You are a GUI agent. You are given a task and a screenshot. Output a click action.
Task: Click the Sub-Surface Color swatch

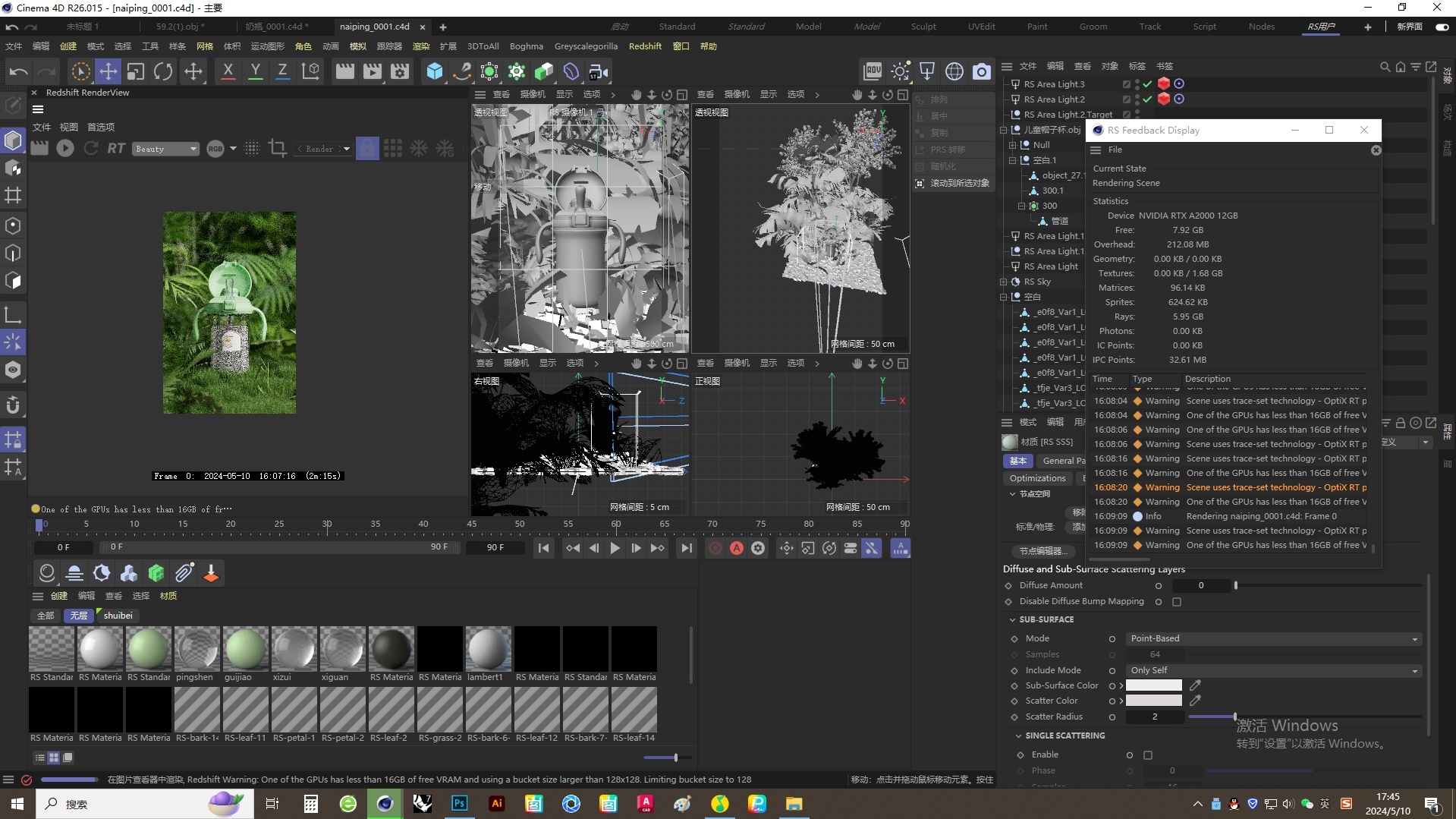1153,685
